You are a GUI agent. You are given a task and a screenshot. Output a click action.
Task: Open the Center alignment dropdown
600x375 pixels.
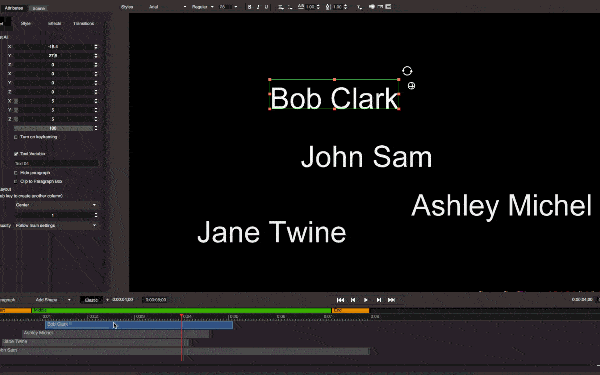pyautogui.click(x=56, y=205)
